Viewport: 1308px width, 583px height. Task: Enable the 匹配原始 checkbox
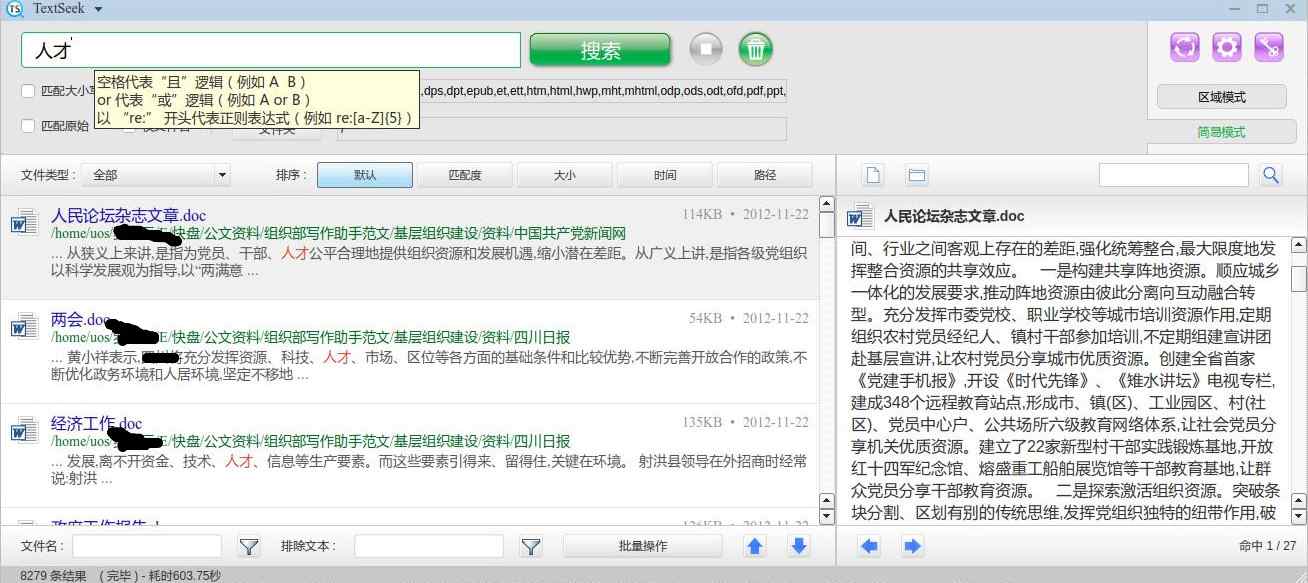coord(28,126)
